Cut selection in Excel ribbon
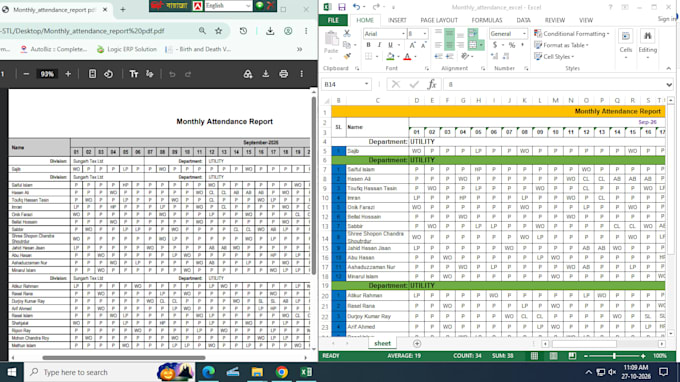Screen dimensions: 680x382 (x=347, y=33)
